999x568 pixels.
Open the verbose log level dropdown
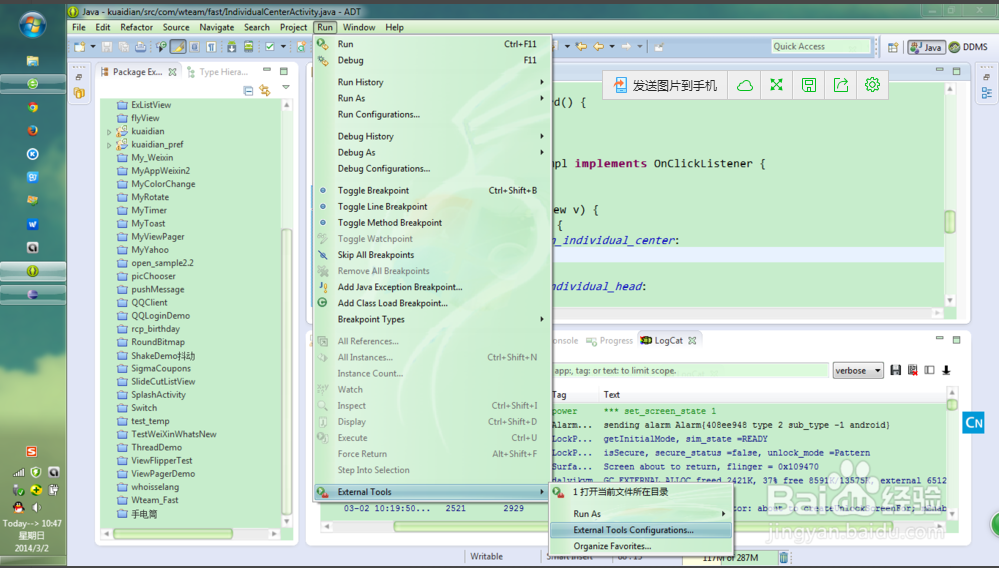pyautogui.click(x=858, y=371)
